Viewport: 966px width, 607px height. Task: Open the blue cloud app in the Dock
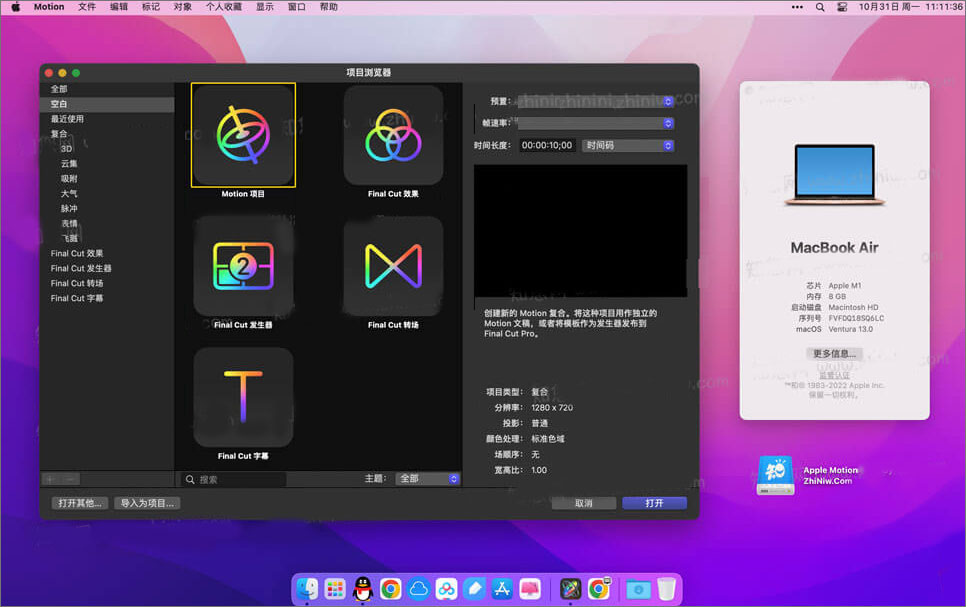(419, 589)
